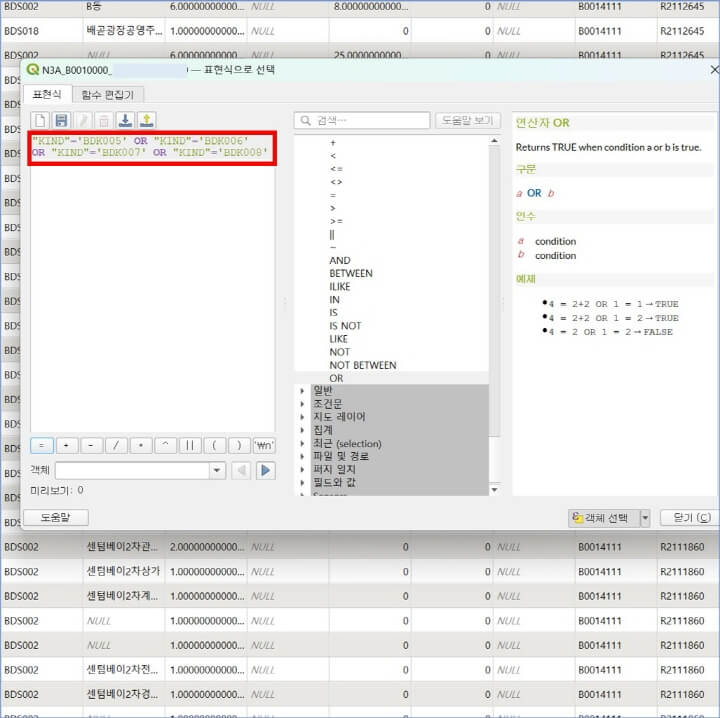Insert minus operator from the bottom operator buttons
The height and width of the screenshot is (718, 720).
91,445
